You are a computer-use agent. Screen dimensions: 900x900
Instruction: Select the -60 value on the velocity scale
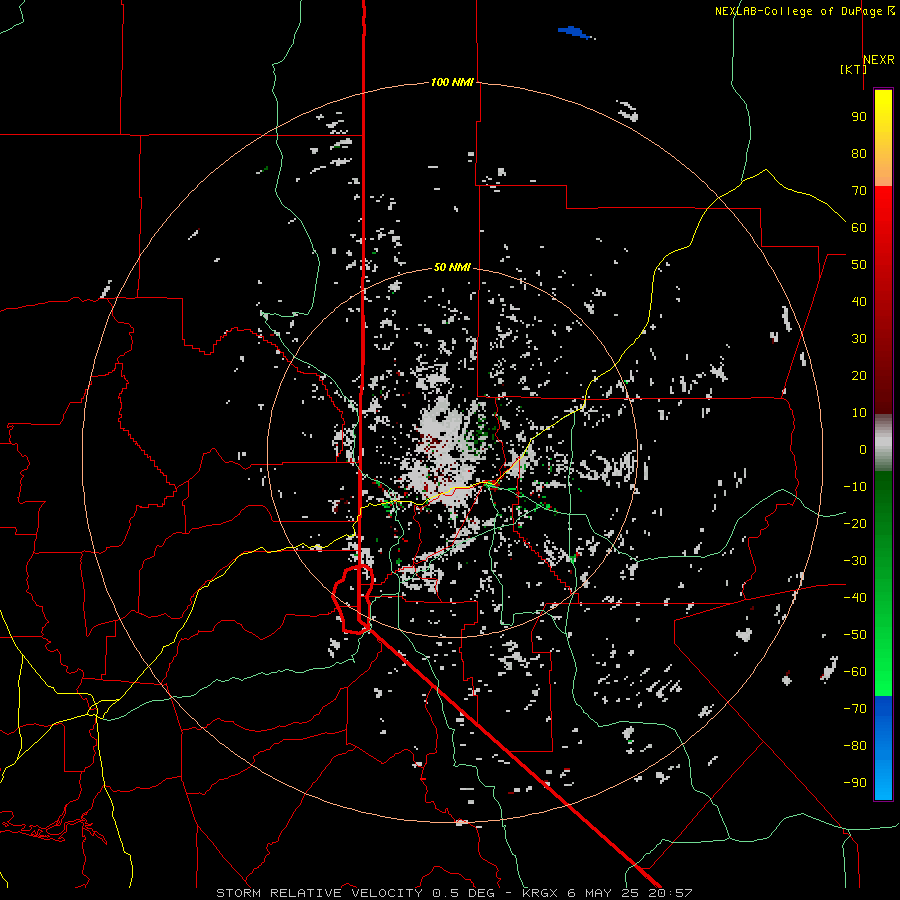coord(855,672)
